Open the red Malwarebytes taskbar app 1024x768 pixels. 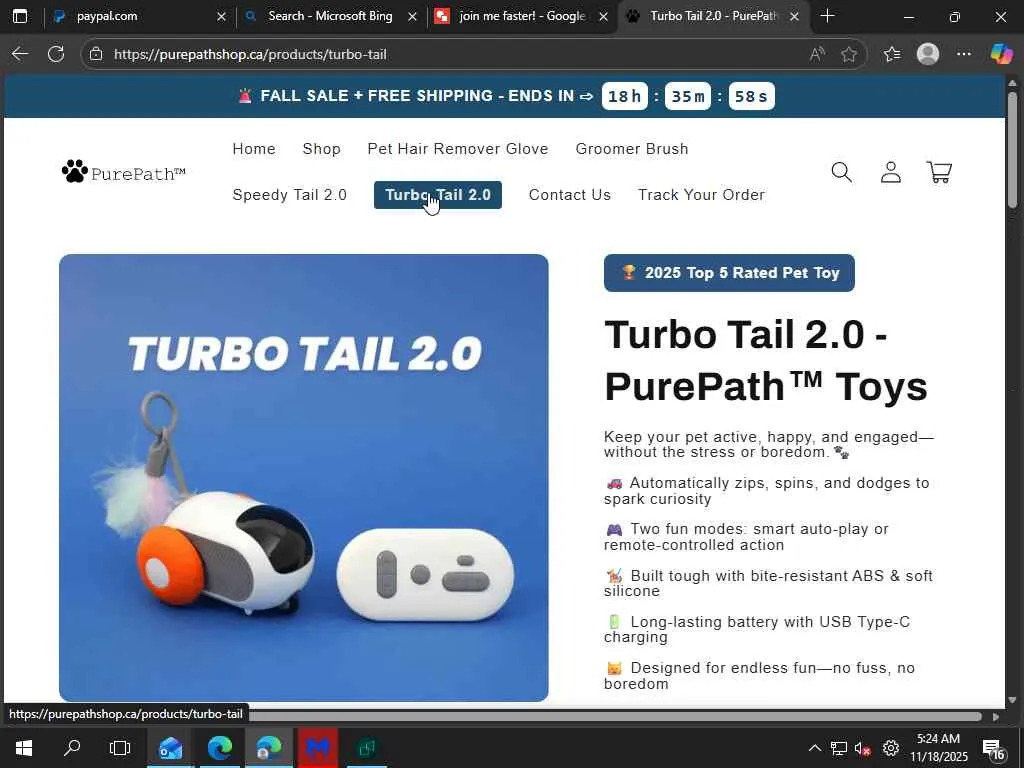317,748
